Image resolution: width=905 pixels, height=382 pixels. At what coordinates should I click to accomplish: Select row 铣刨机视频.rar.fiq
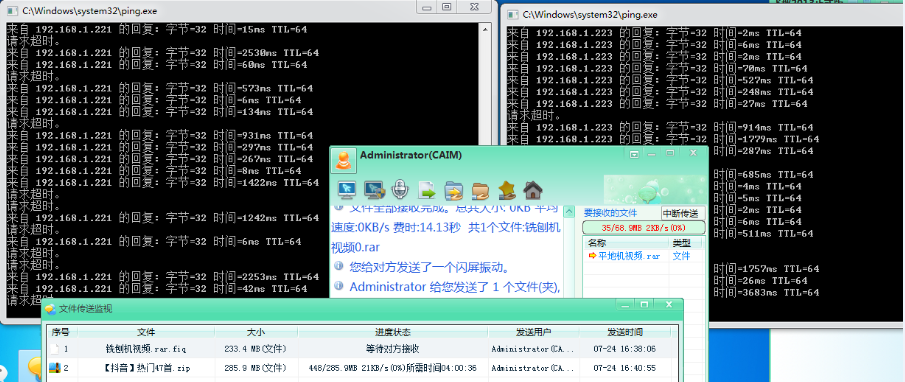coord(360,349)
